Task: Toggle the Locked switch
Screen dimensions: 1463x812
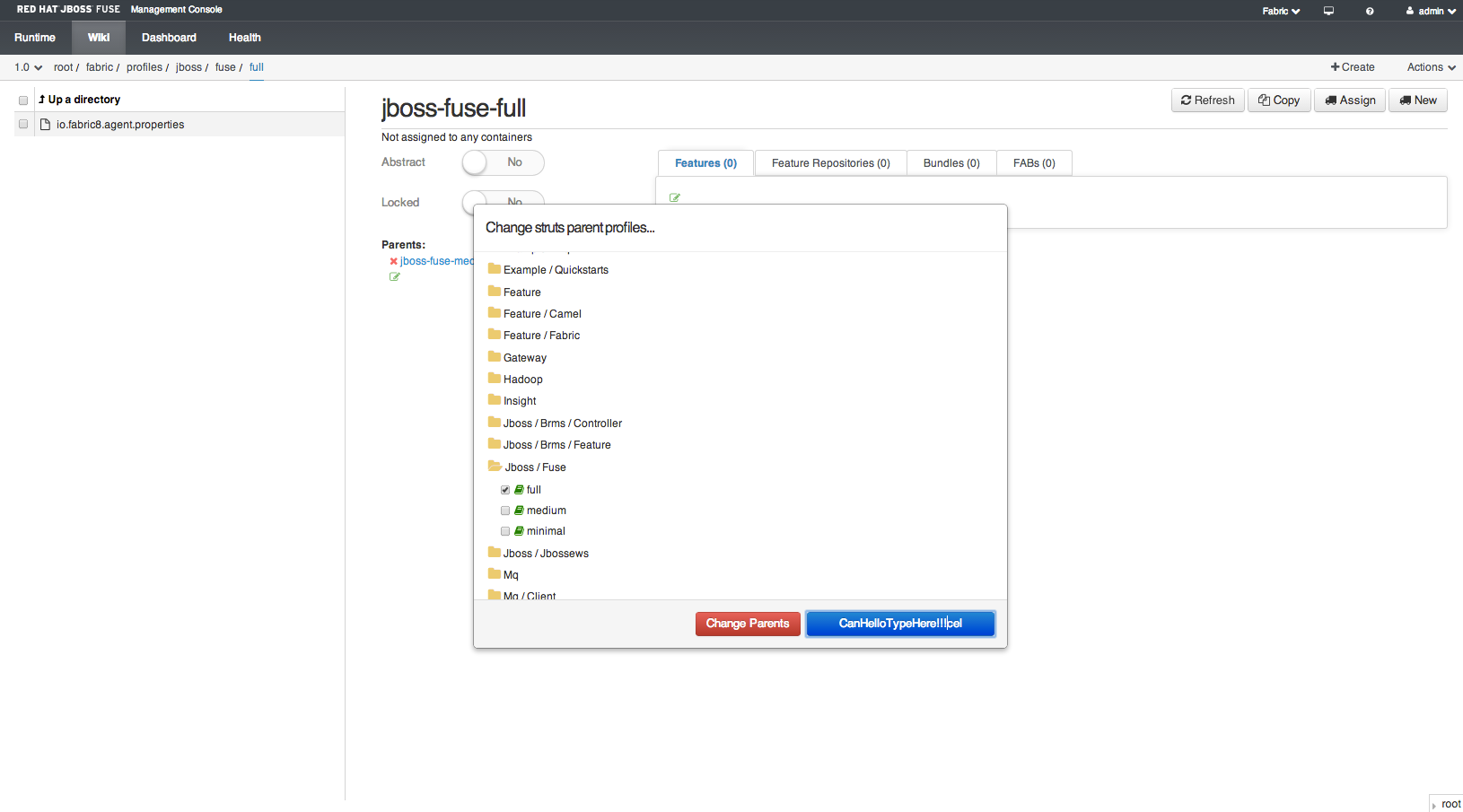Action: [x=503, y=197]
